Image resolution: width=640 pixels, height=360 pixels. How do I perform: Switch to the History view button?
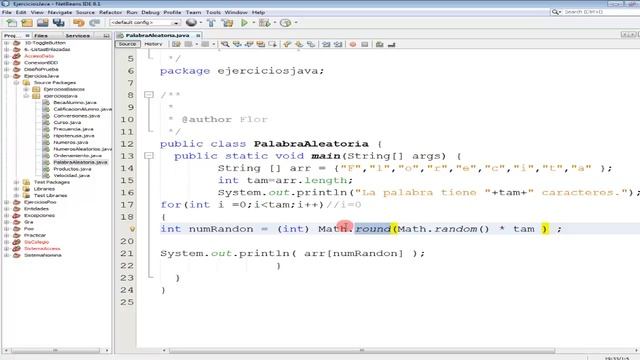click(153, 44)
